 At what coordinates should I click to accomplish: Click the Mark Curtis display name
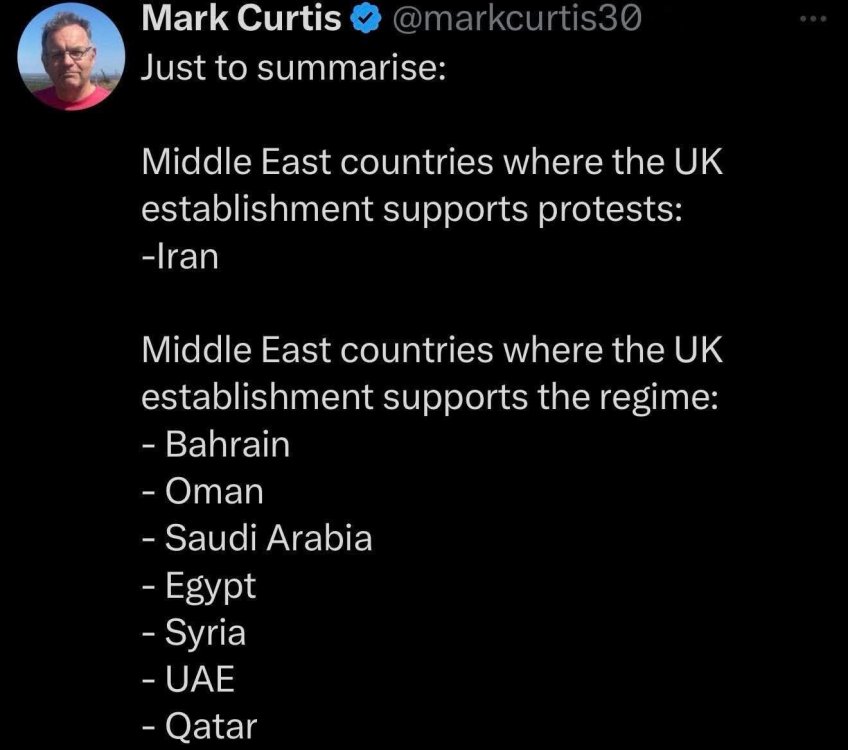tap(241, 18)
